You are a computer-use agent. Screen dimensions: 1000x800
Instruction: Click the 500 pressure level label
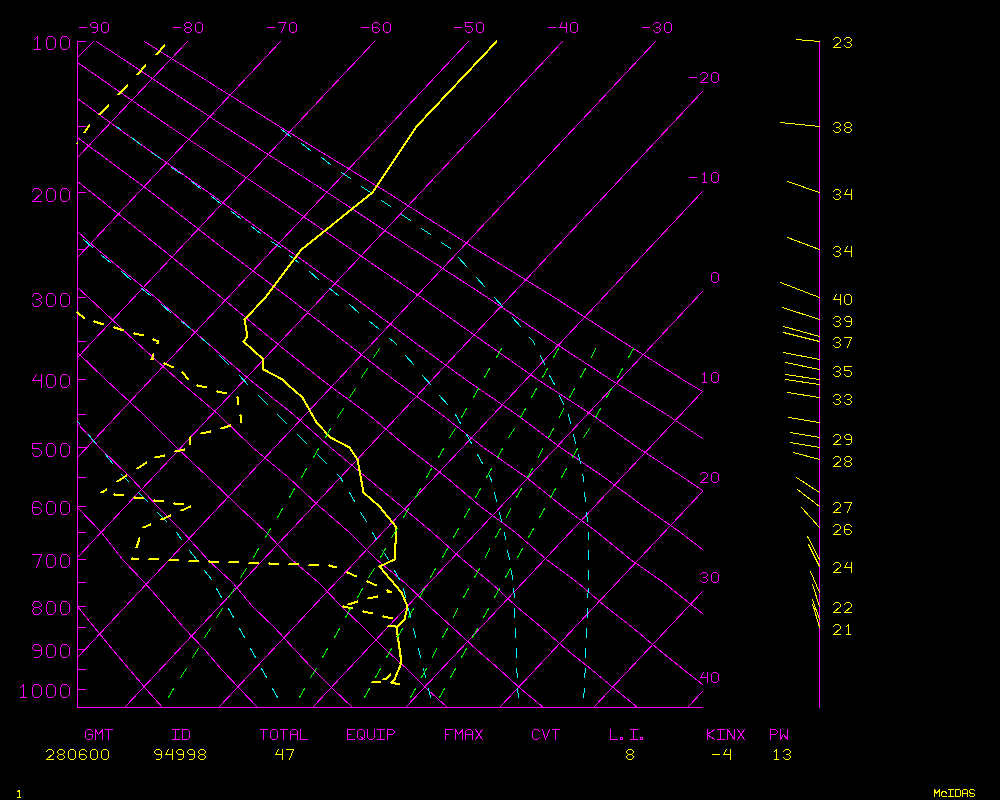[50, 450]
